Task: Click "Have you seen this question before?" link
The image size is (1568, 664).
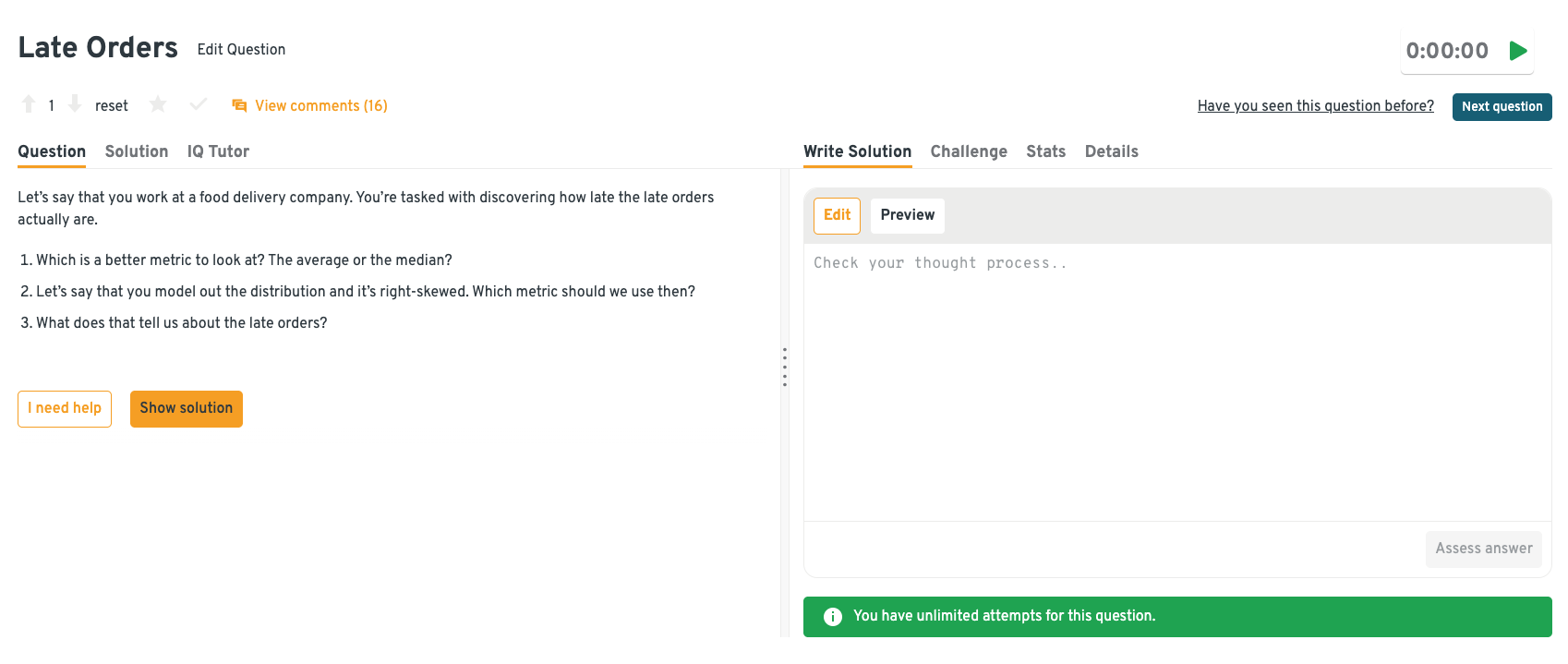Action: point(1315,106)
